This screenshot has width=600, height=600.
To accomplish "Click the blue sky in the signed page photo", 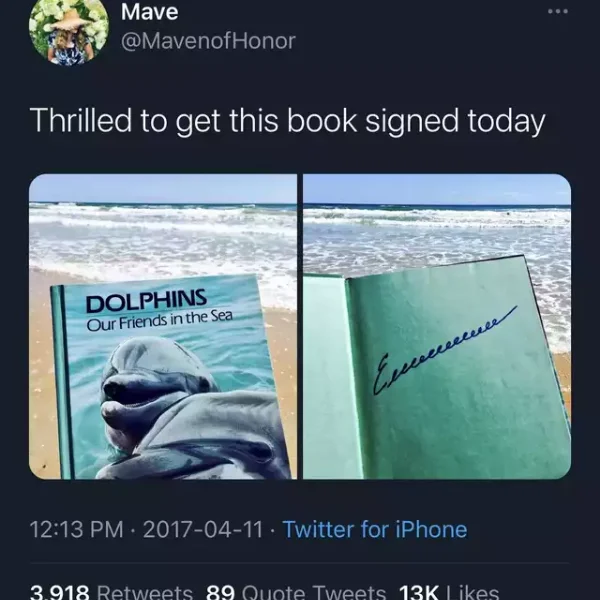I will [437, 189].
